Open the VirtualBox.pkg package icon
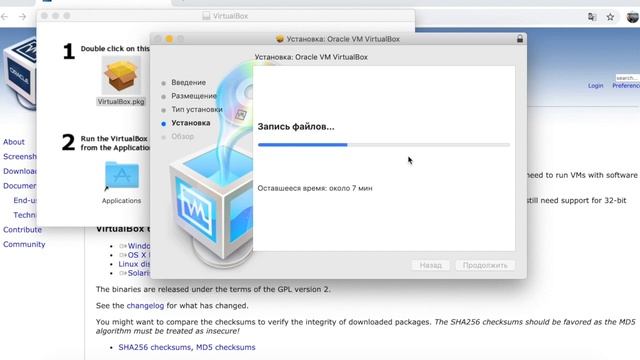 [121, 76]
